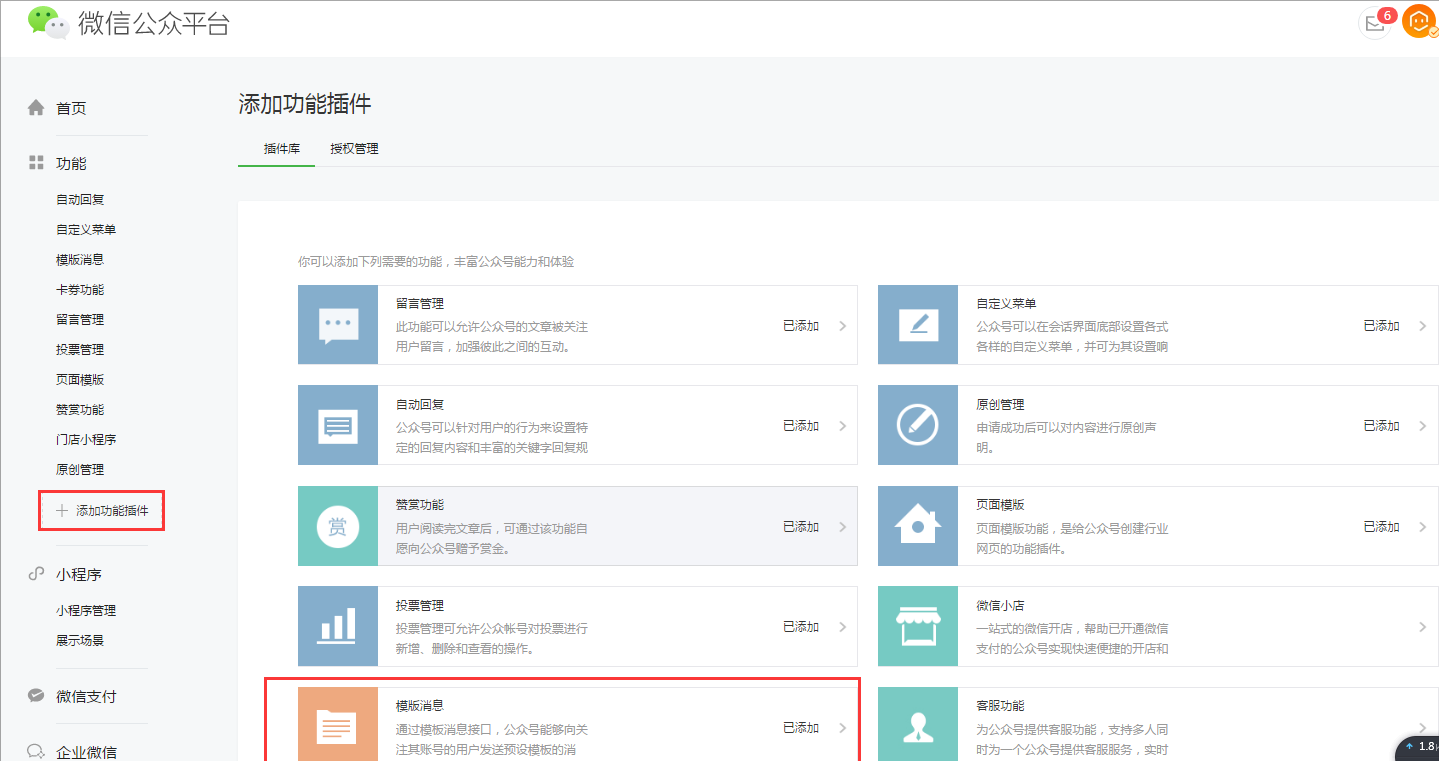1439x761 pixels.
Task: Open 页面模版 in the sidebar
Action: coord(80,380)
